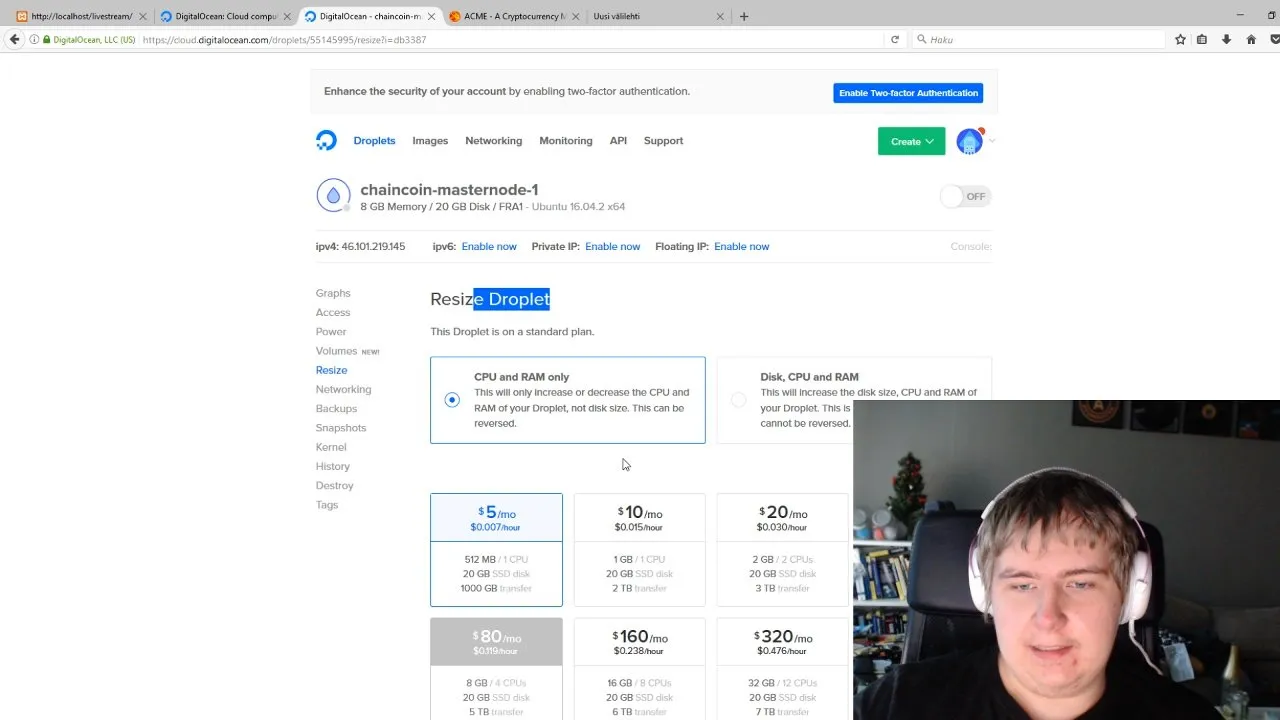Click the green padlock site identity icon
The height and width of the screenshot is (720, 1280).
click(47, 39)
